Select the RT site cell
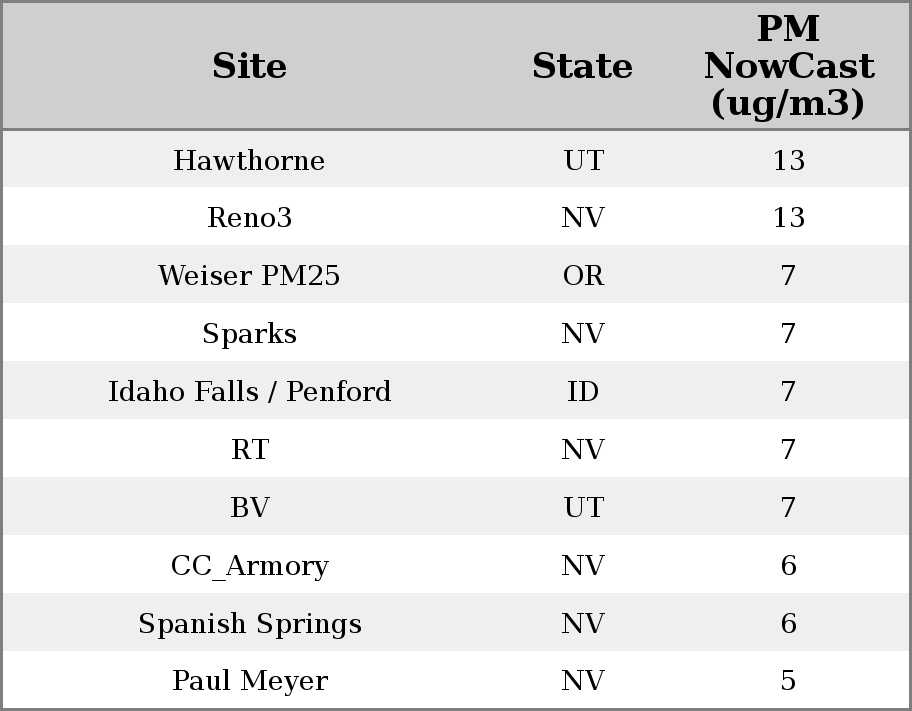The image size is (912, 711). (x=249, y=450)
